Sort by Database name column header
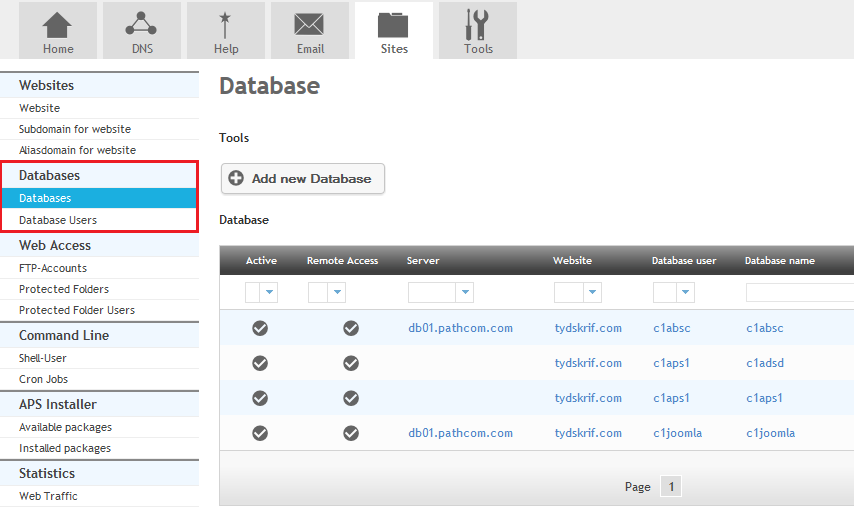Screen dimensions: 854x509 780,261
